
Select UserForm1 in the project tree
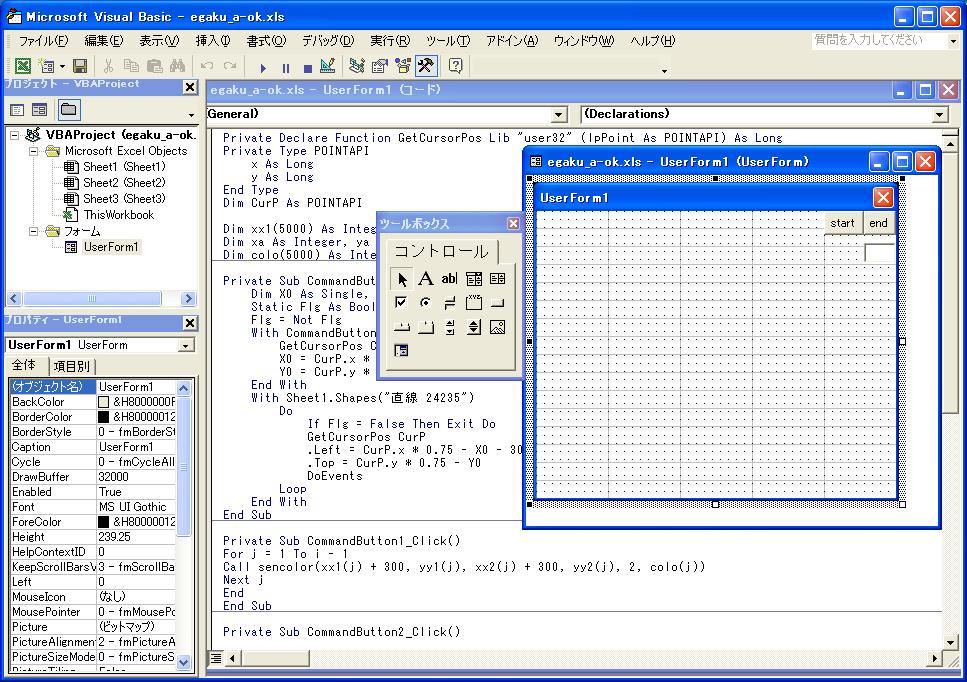[x=111, y=247]
